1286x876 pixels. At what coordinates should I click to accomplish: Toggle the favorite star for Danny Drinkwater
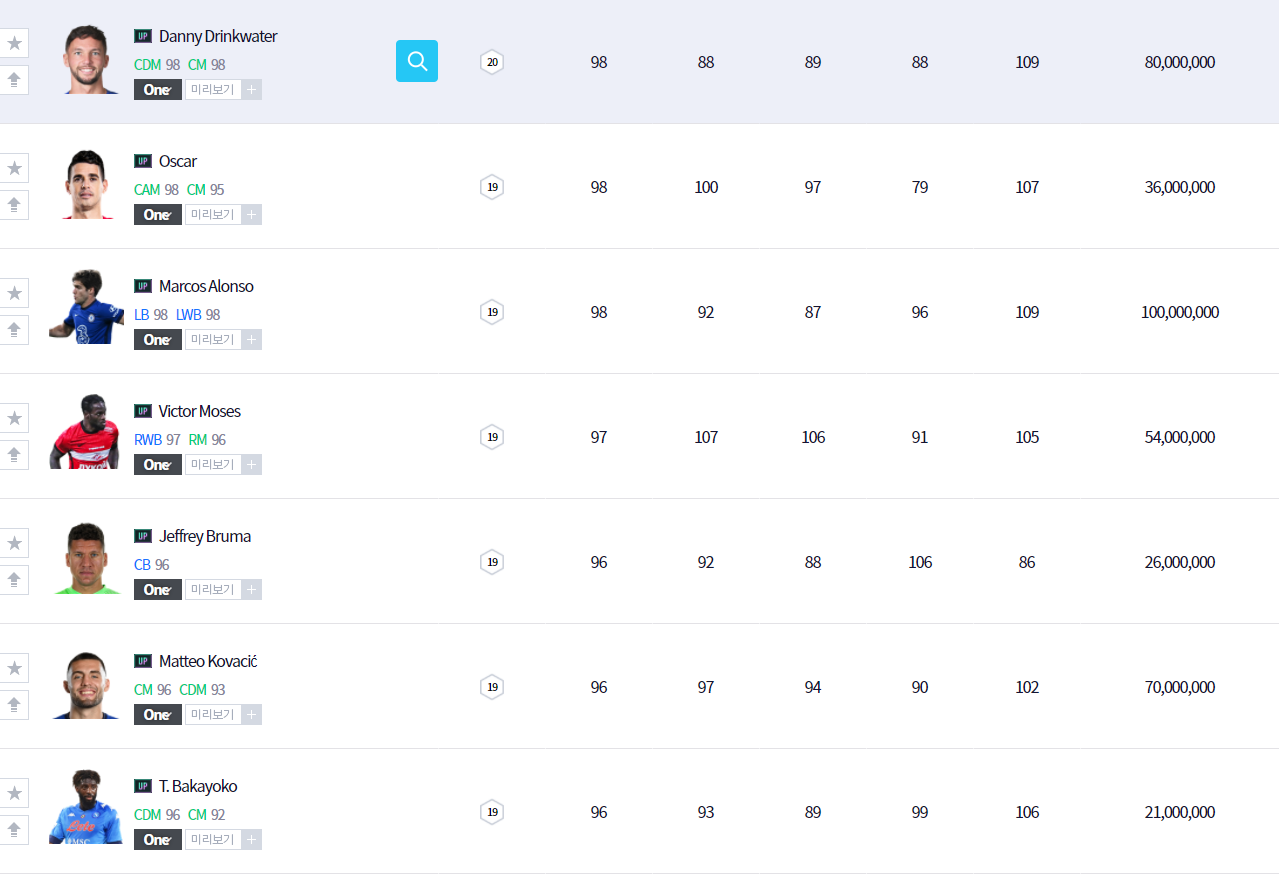pyautogui.click(x=14, y=43)
